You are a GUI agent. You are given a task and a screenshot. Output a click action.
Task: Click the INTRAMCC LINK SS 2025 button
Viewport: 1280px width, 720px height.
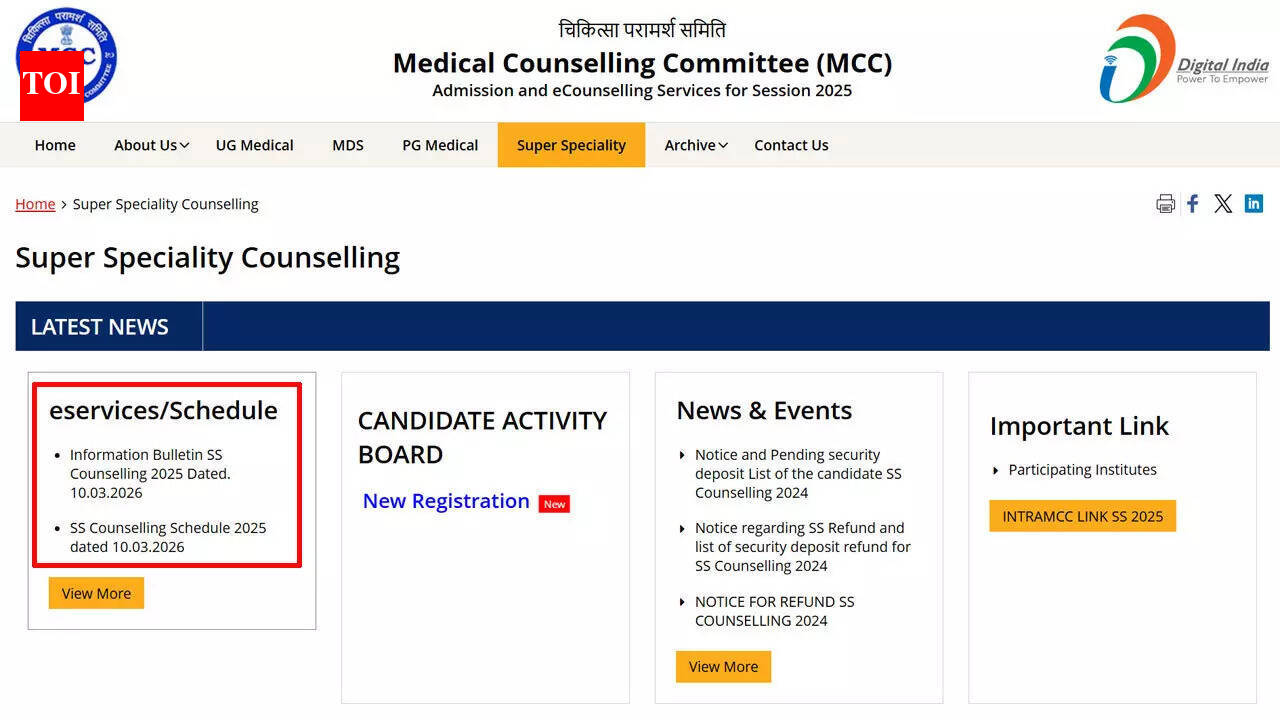1082,516
